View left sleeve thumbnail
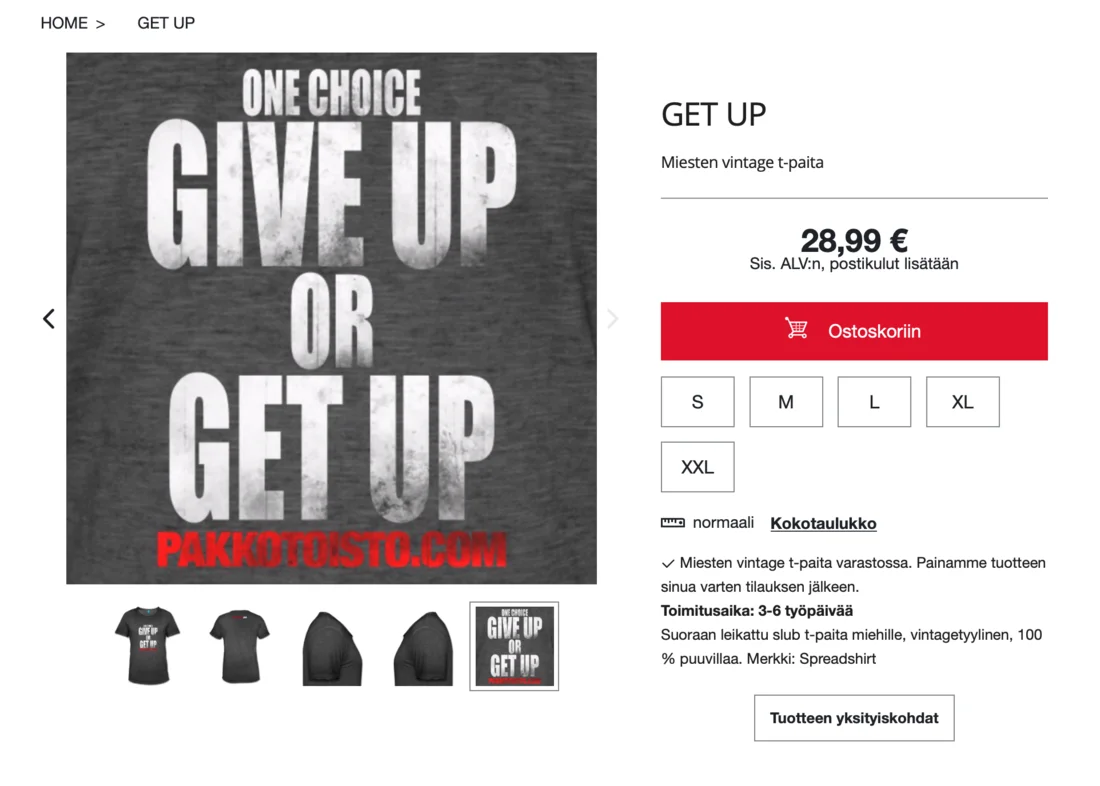This screenshot has height=786, width=1100. click(423, 648)
